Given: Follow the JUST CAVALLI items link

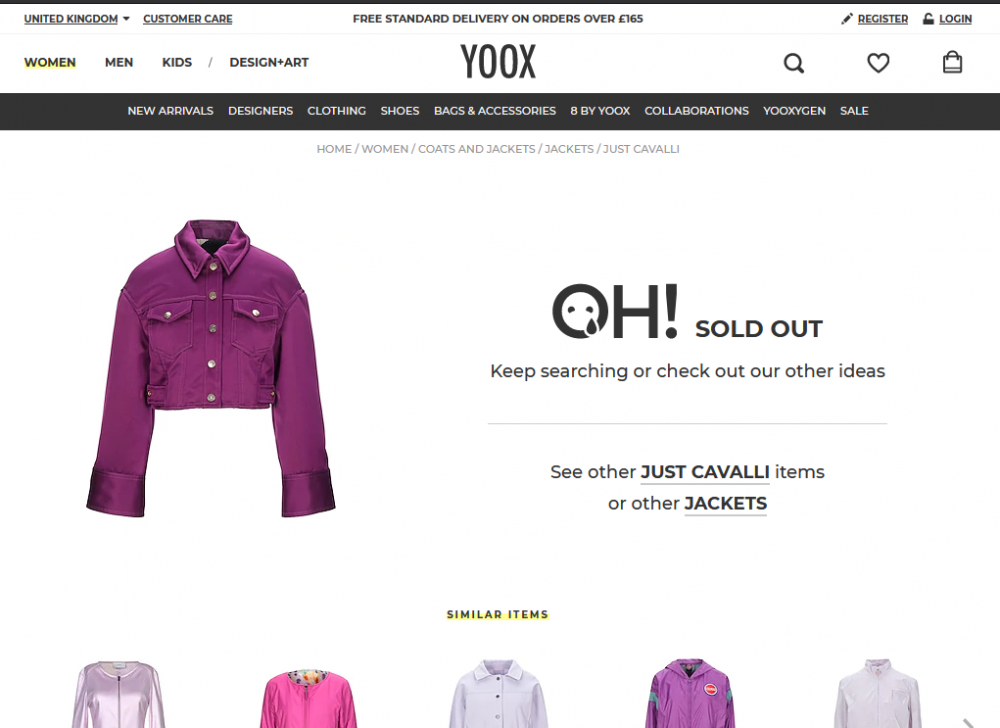Looking at the screenshot, I should pos(705,472).
